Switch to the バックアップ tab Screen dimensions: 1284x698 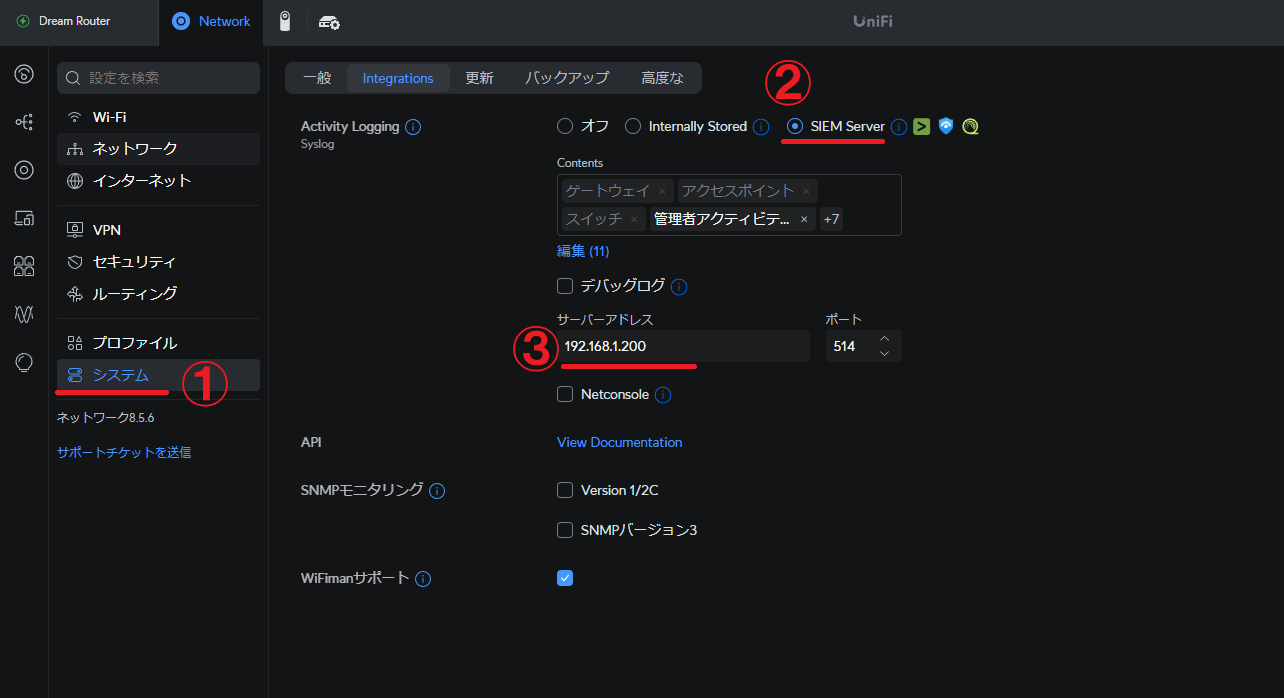[x=567, y=78]
